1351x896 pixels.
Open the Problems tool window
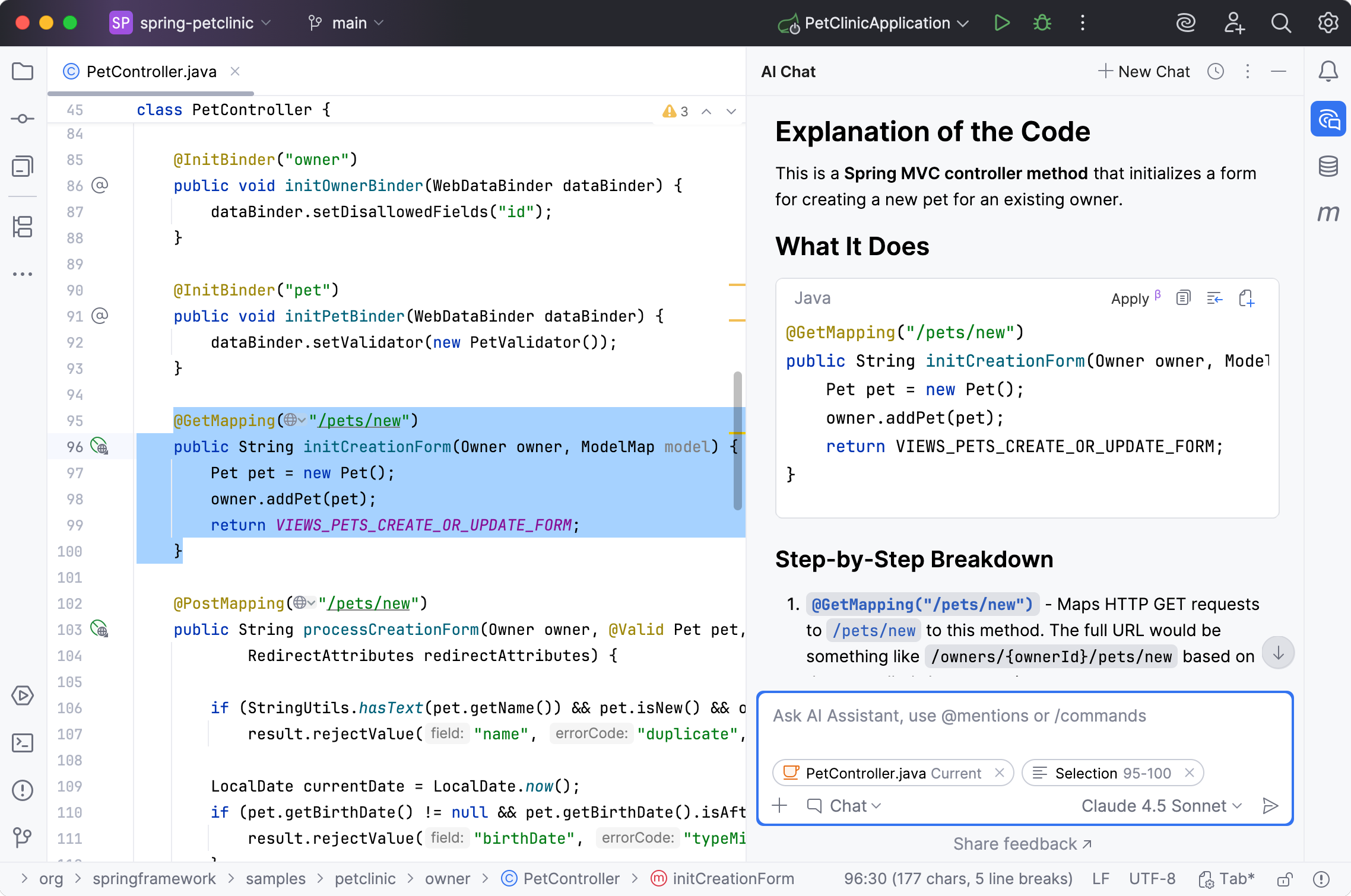coord(23,790)
